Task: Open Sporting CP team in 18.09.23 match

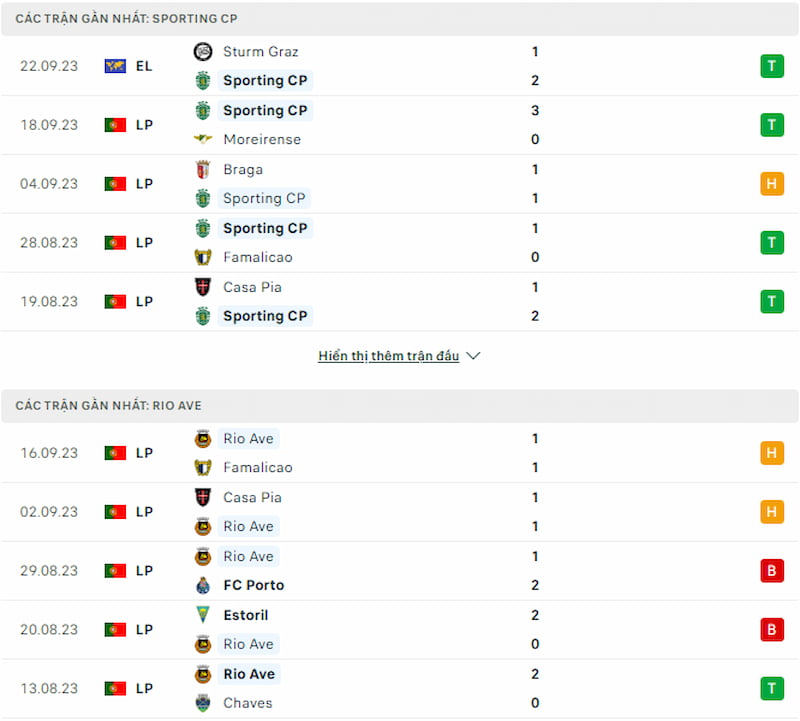Action: click(265, 111)
